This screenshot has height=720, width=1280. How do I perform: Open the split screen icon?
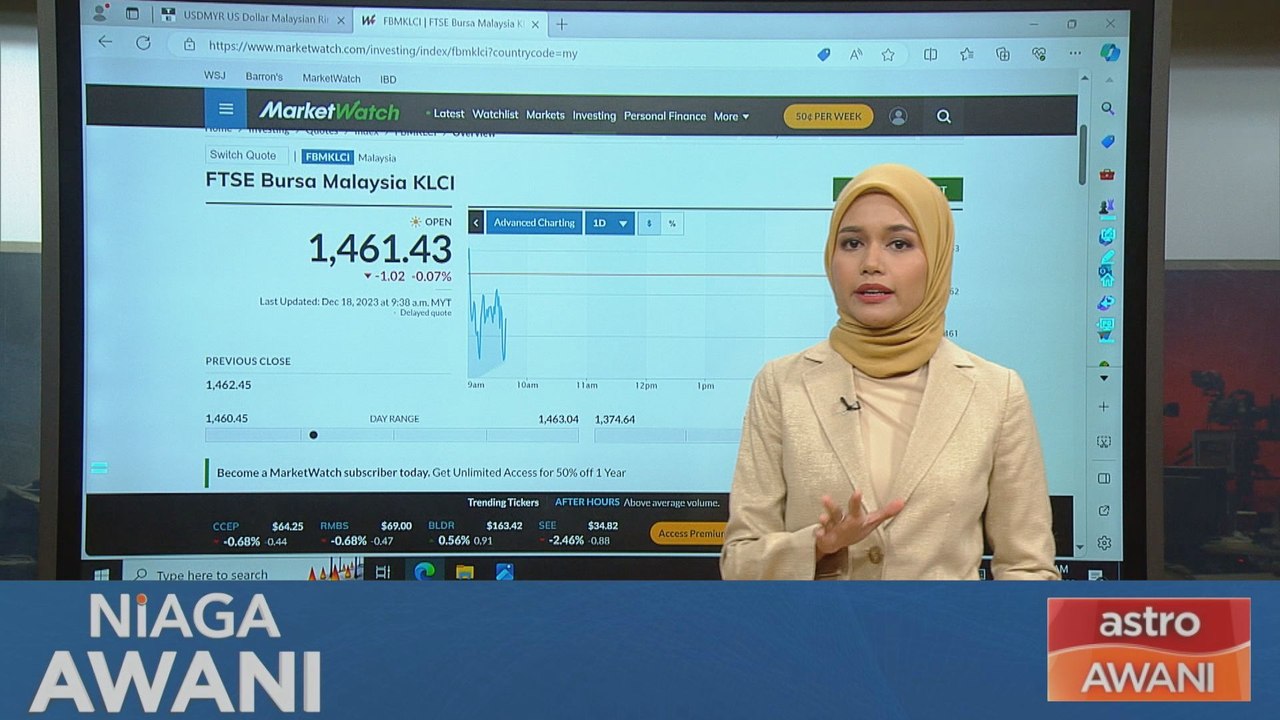pyautogui.click(x=930, y=55)
